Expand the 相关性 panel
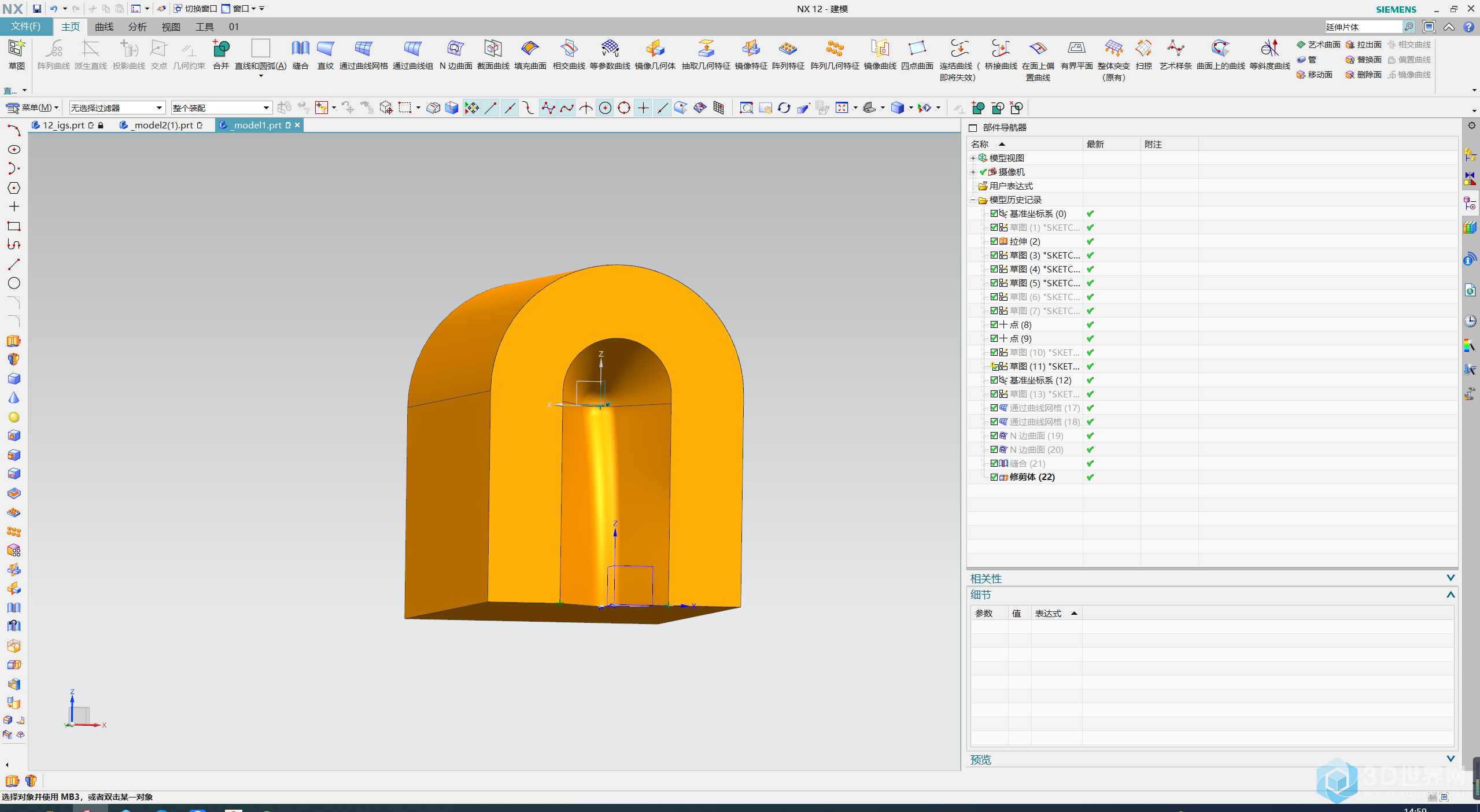The width and height of the screenshot is (1480, 812). [x=1450, y=578]
